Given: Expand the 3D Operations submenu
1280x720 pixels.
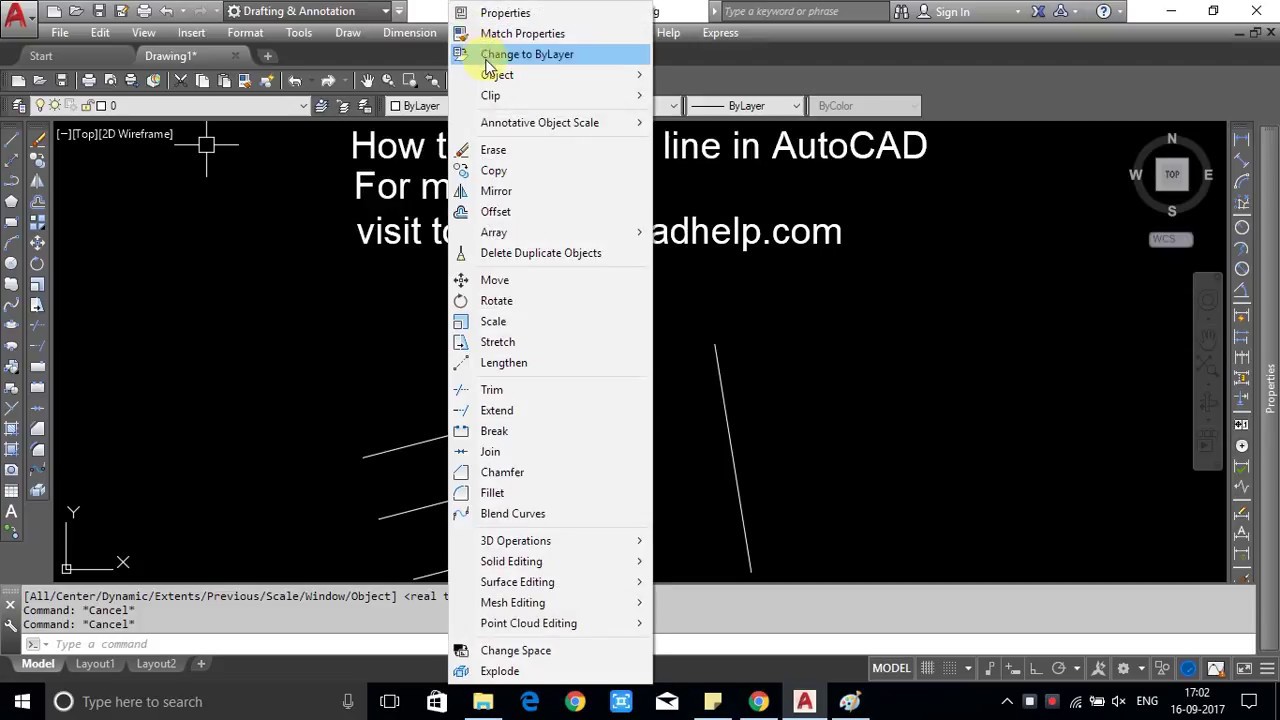Looking at the screenshot, I should click(x=639, y=541).
